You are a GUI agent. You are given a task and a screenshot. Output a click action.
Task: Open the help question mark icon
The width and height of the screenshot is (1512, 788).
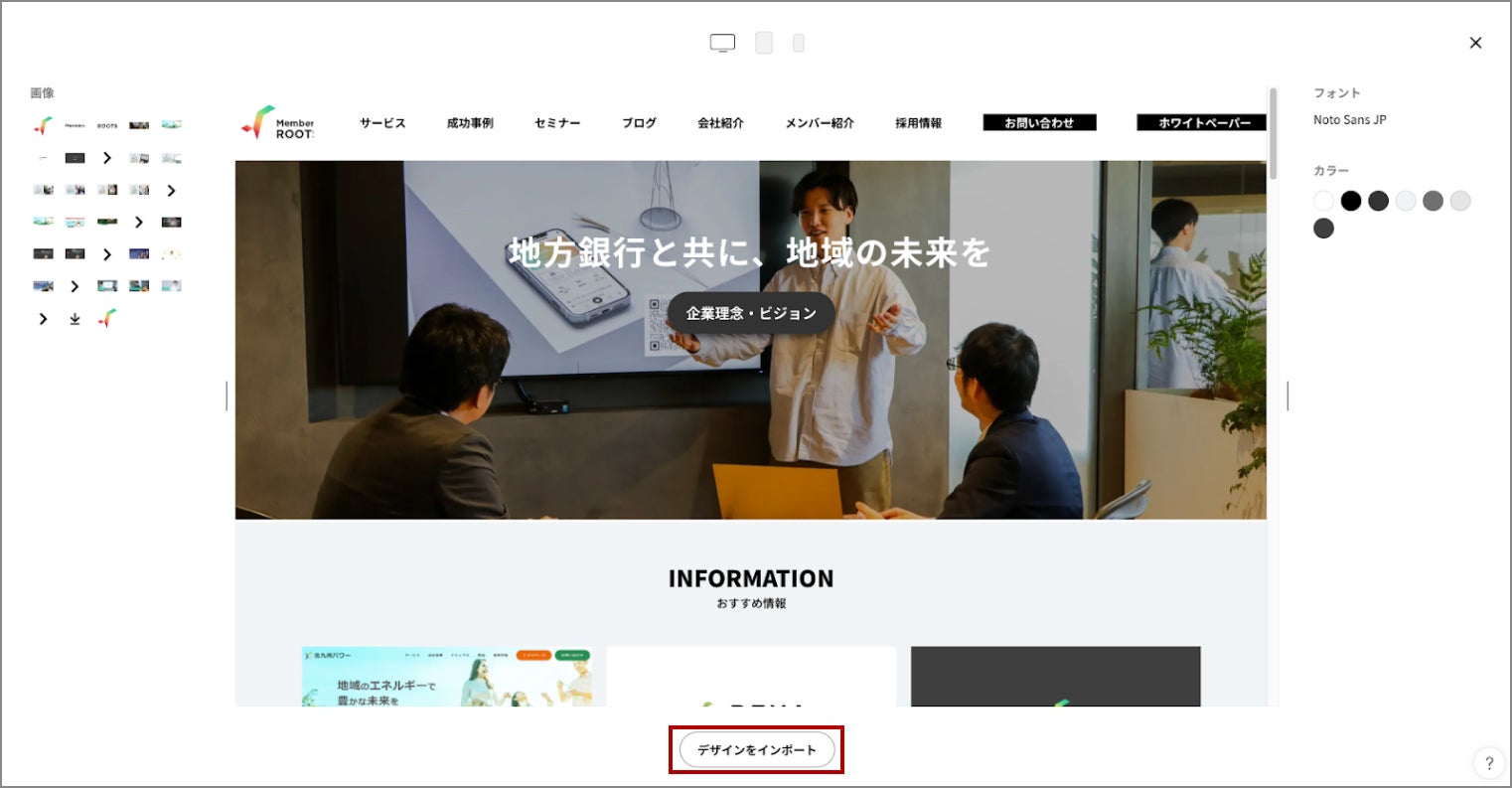pyautogui.click(x=1488, y=763)
